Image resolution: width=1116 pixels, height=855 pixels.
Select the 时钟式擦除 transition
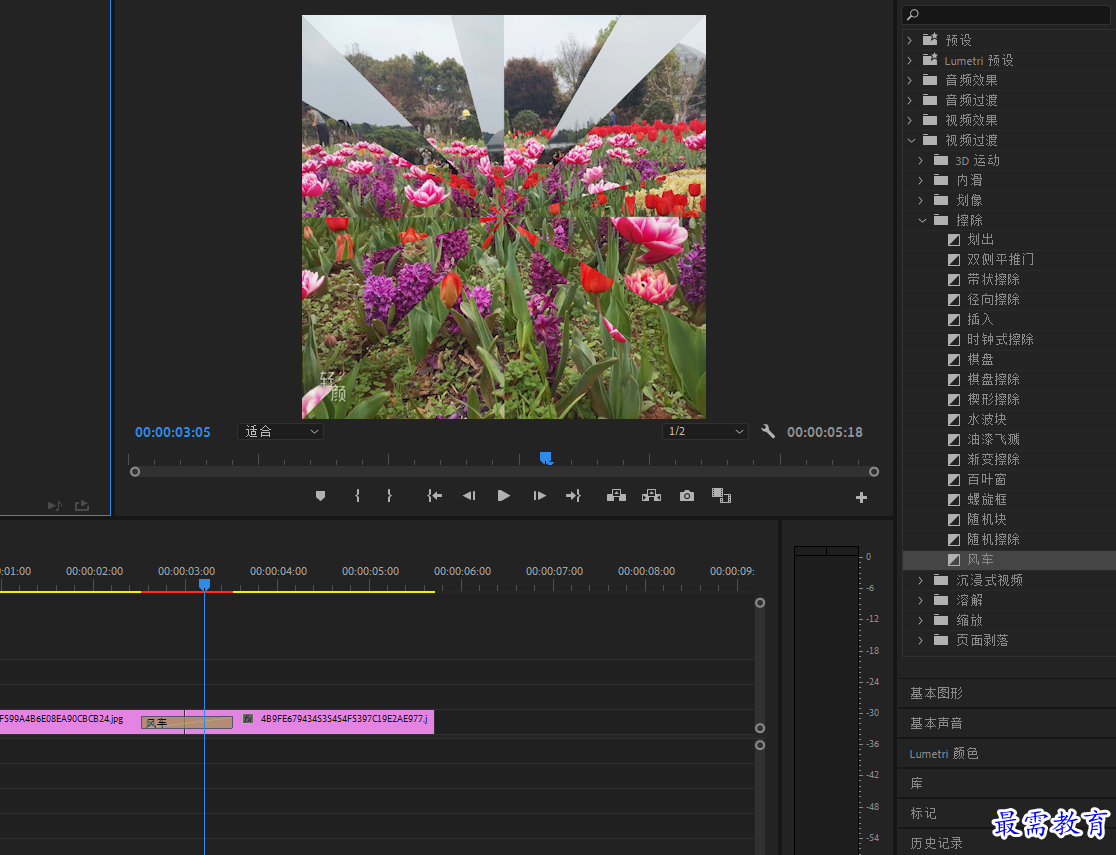[x=1000, y=340]
